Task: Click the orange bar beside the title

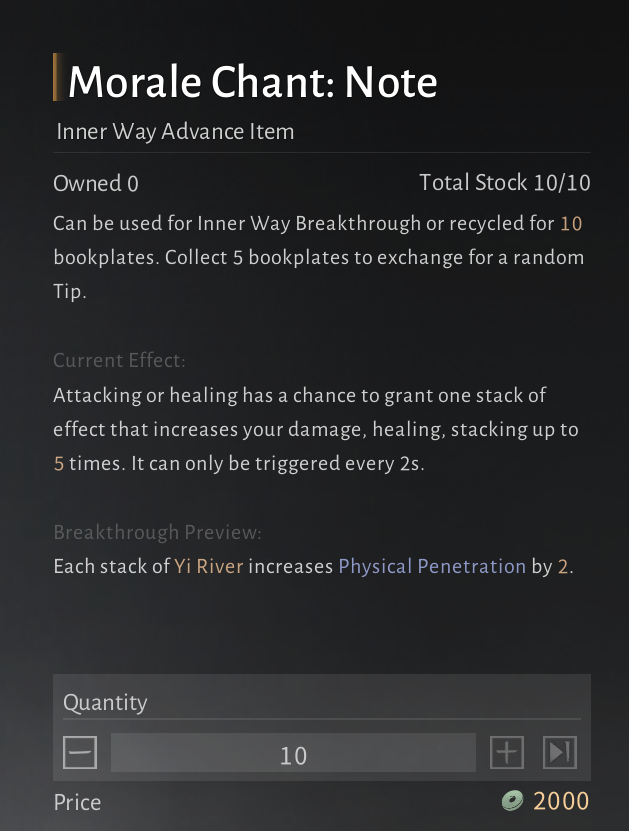Action: coord(56,79)
